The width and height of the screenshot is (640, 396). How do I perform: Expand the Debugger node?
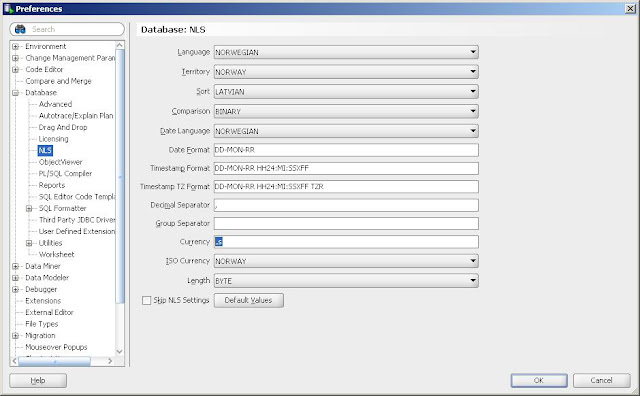tap(15, 289)
